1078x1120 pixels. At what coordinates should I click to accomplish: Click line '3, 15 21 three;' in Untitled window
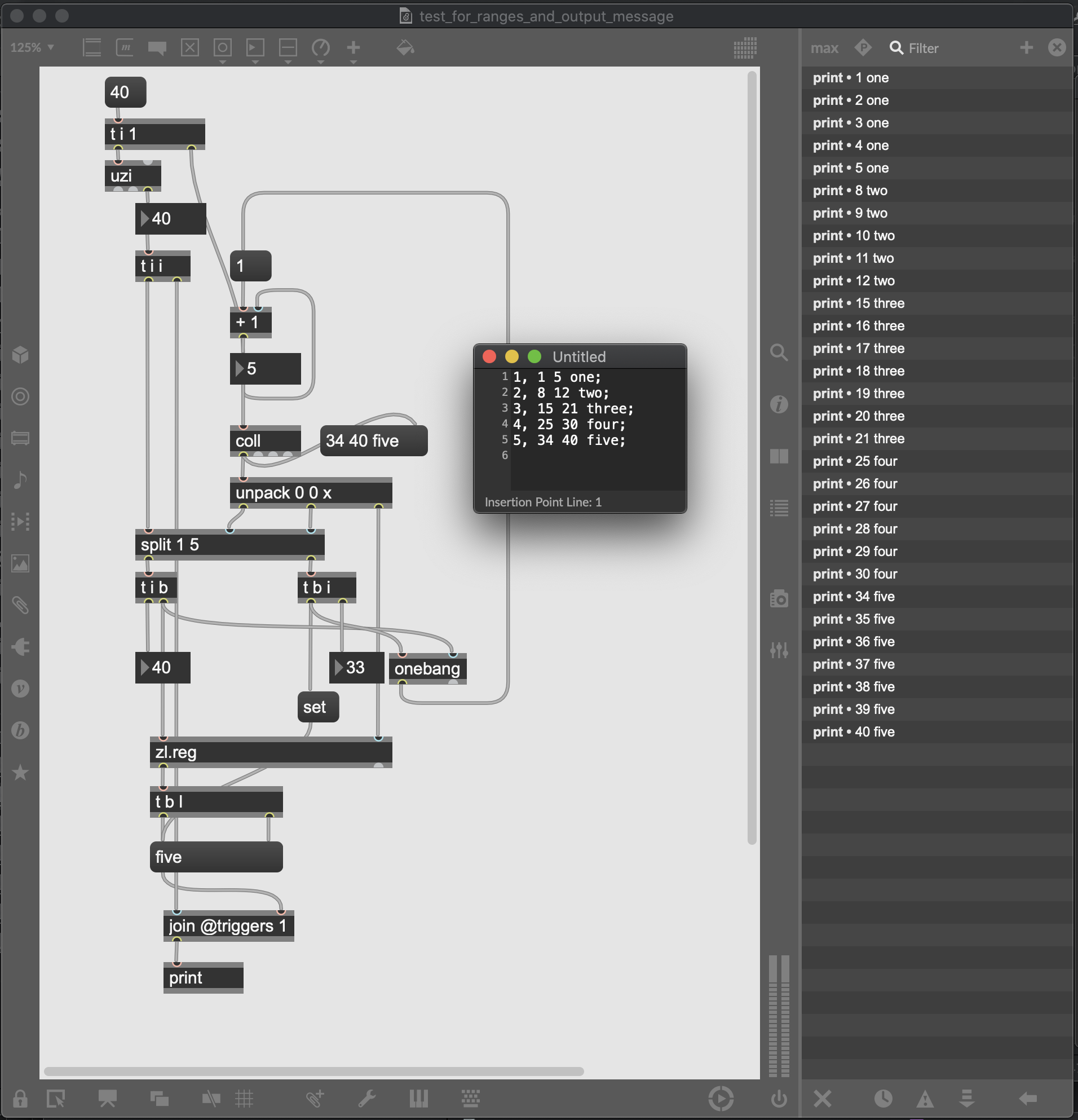573,408
